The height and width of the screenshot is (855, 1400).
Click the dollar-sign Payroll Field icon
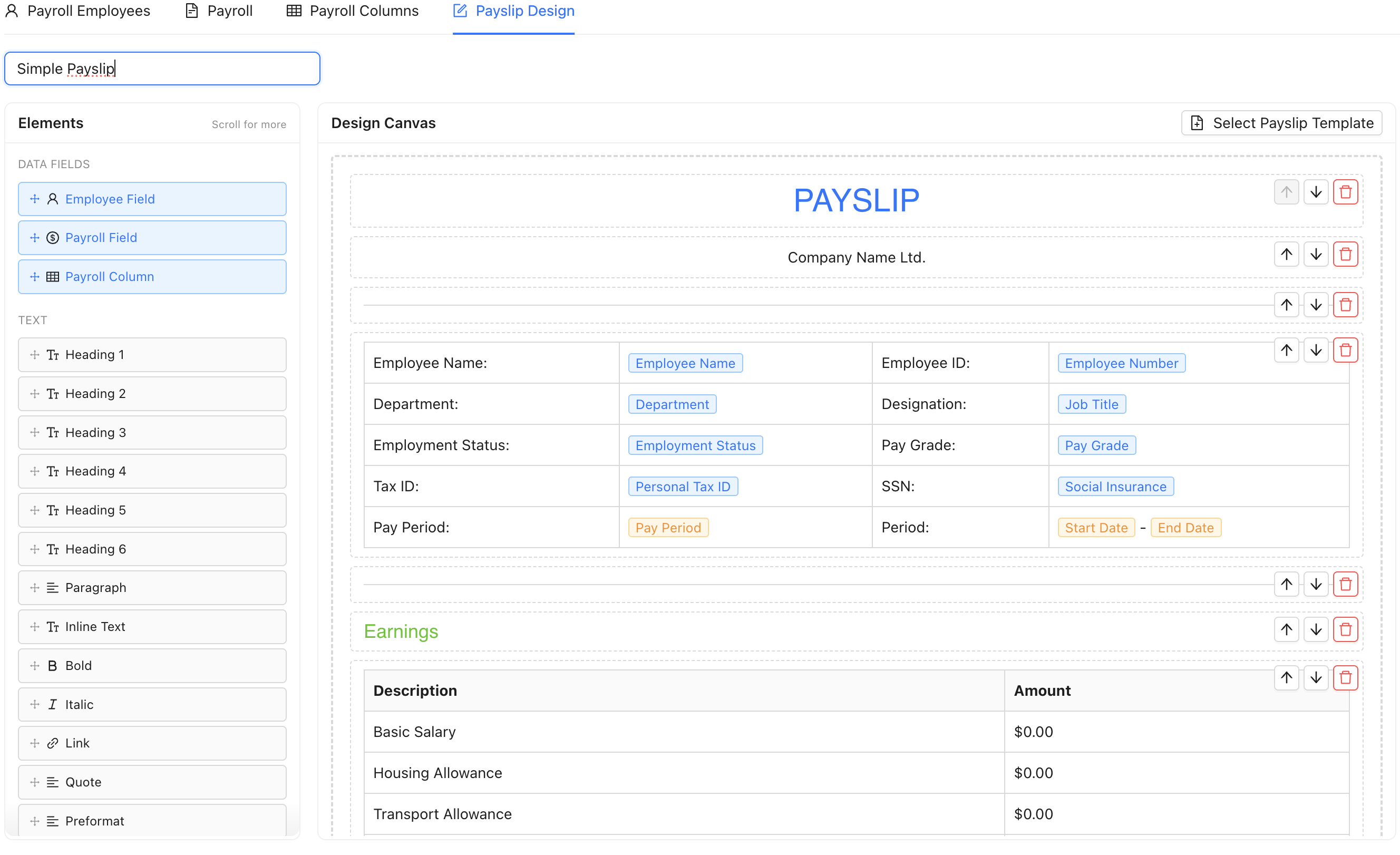click(52, 237)
